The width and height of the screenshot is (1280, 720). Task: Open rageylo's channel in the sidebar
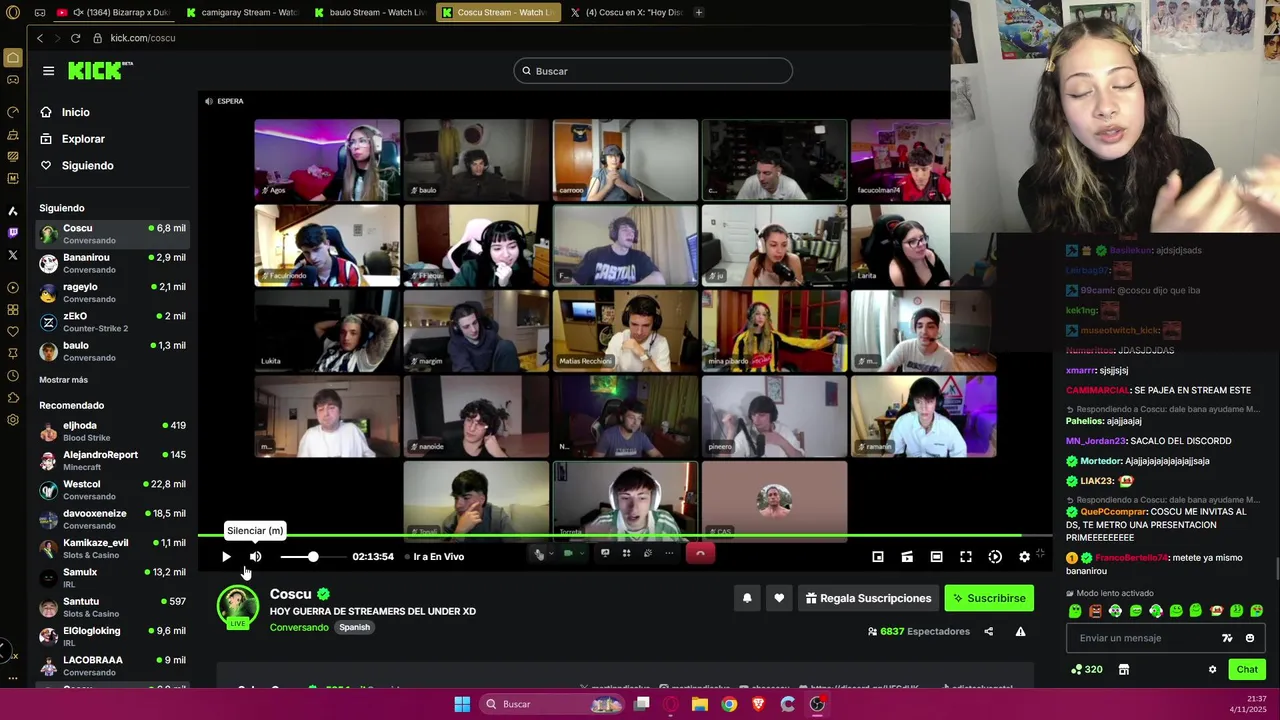tap(112, 292)
